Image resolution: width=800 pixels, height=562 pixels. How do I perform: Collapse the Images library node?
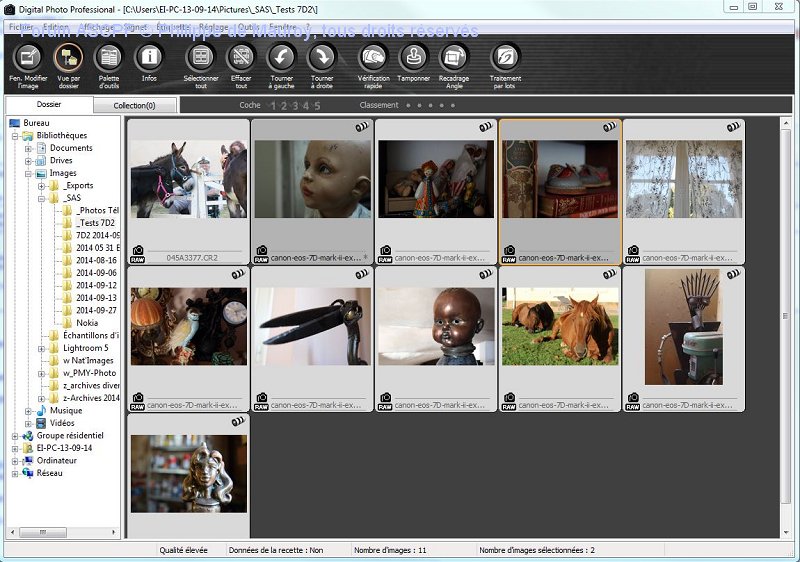(29, 173)
